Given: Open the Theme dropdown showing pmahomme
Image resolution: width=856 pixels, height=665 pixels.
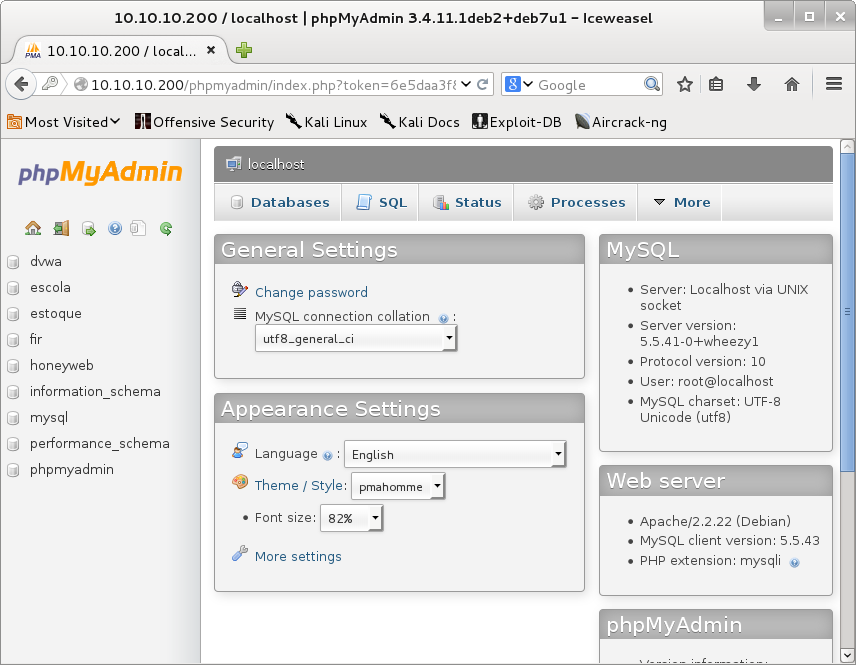Looking at the screenshot, I should [x=398, y=486].
